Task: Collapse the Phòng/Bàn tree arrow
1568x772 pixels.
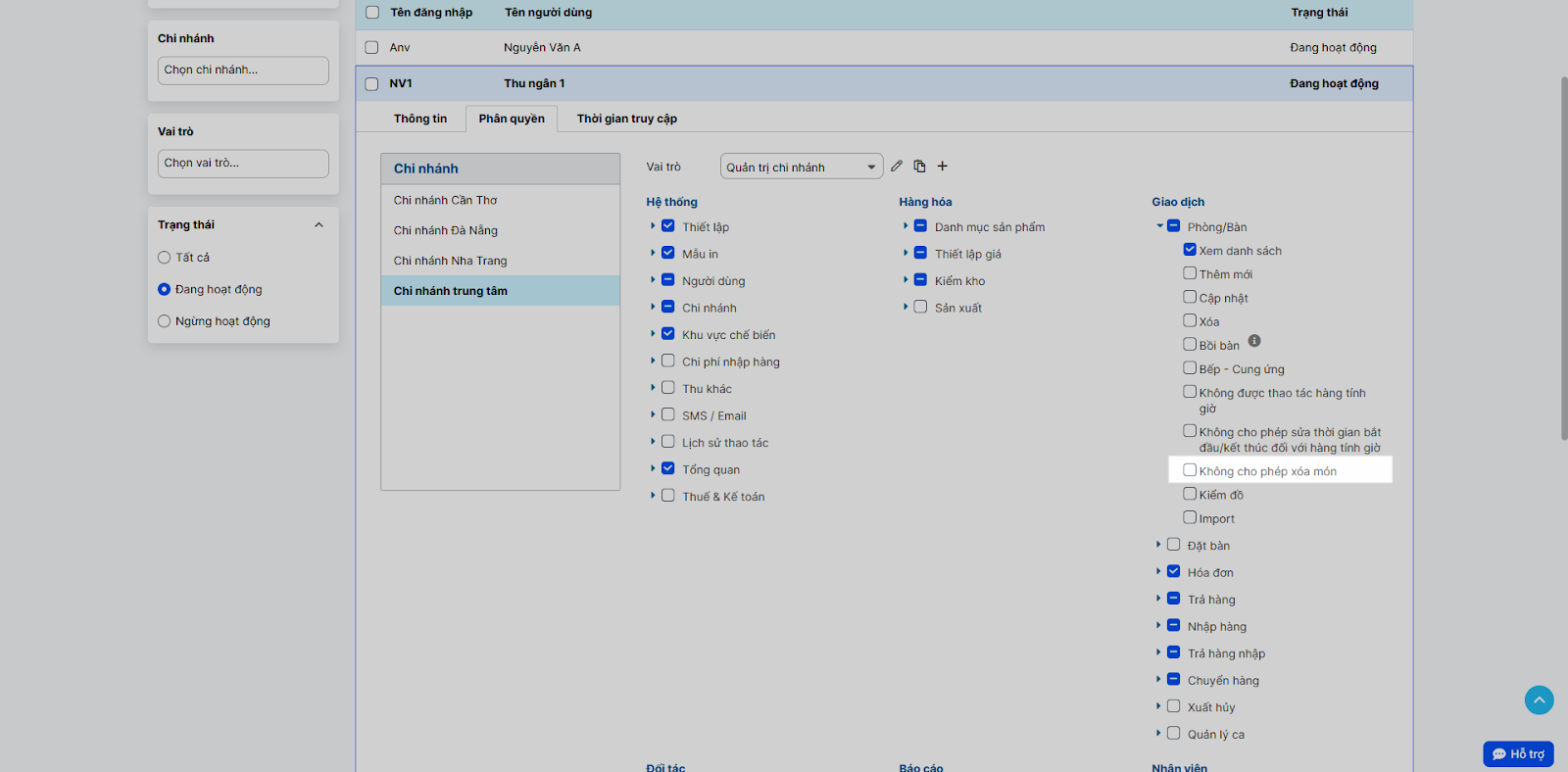Action: tap(1159, 226)
